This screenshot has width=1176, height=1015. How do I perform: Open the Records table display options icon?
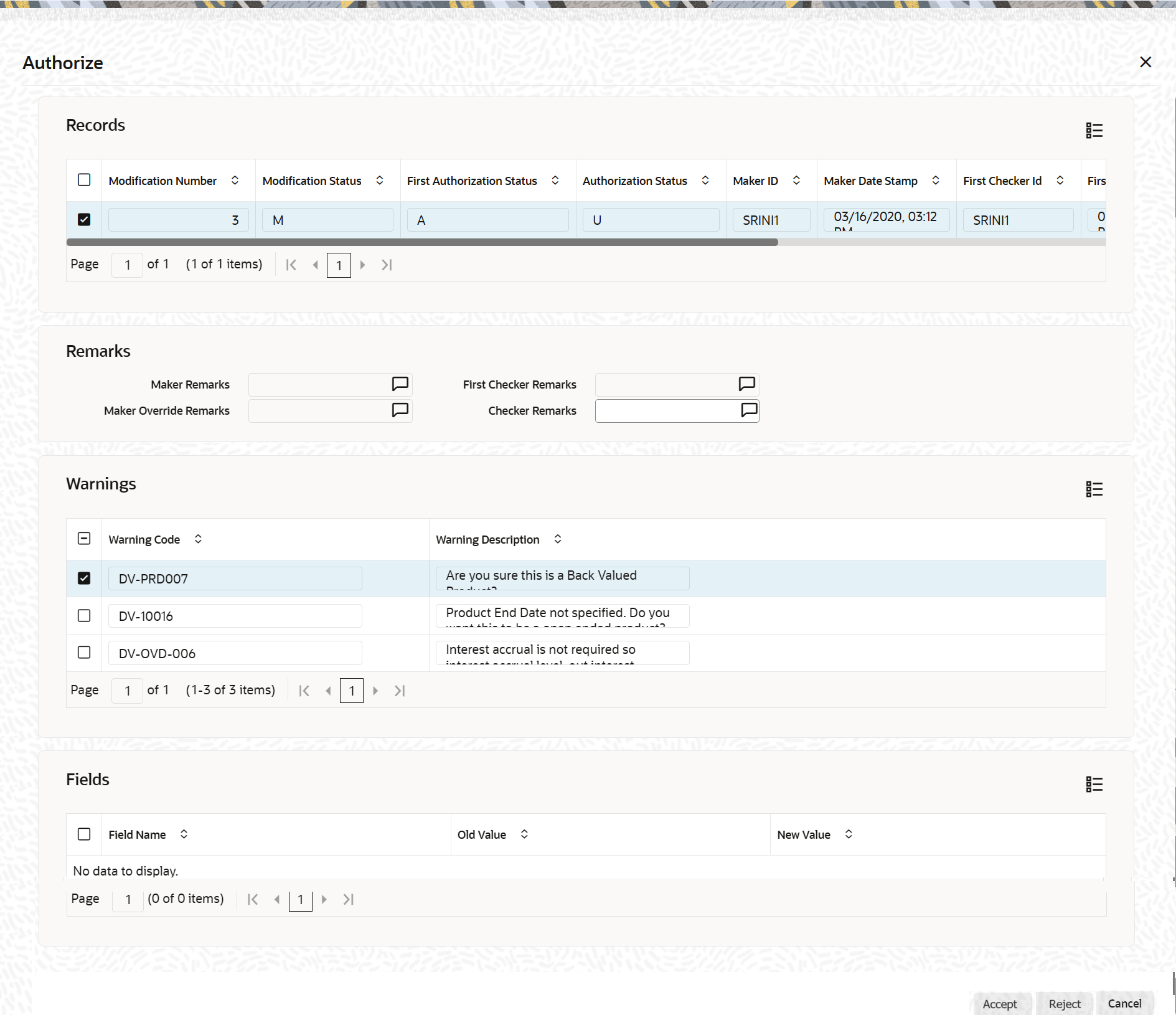[1094, 131]
